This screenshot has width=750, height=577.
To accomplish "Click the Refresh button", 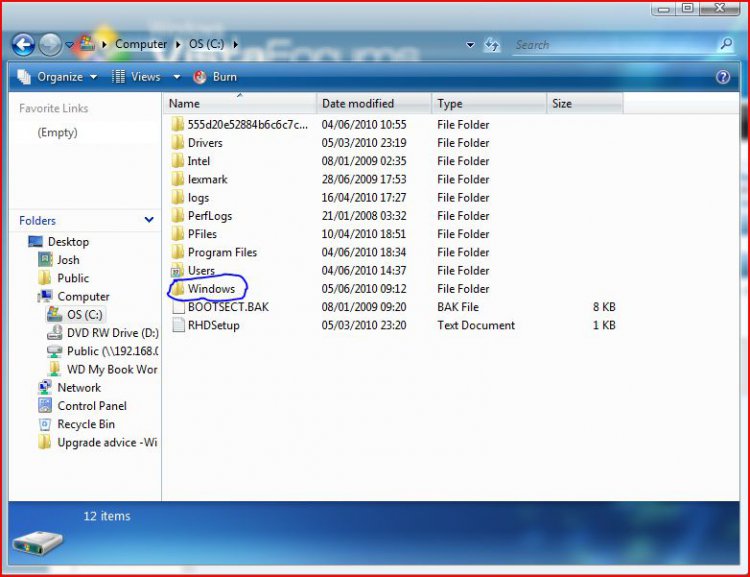I will pos(492,45).
